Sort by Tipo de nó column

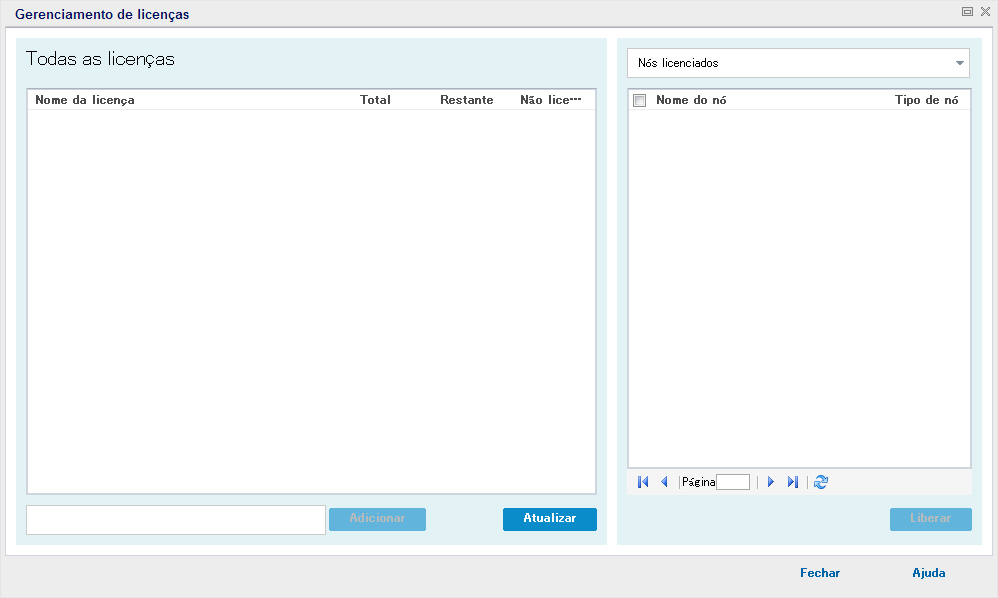pos(927,100)
